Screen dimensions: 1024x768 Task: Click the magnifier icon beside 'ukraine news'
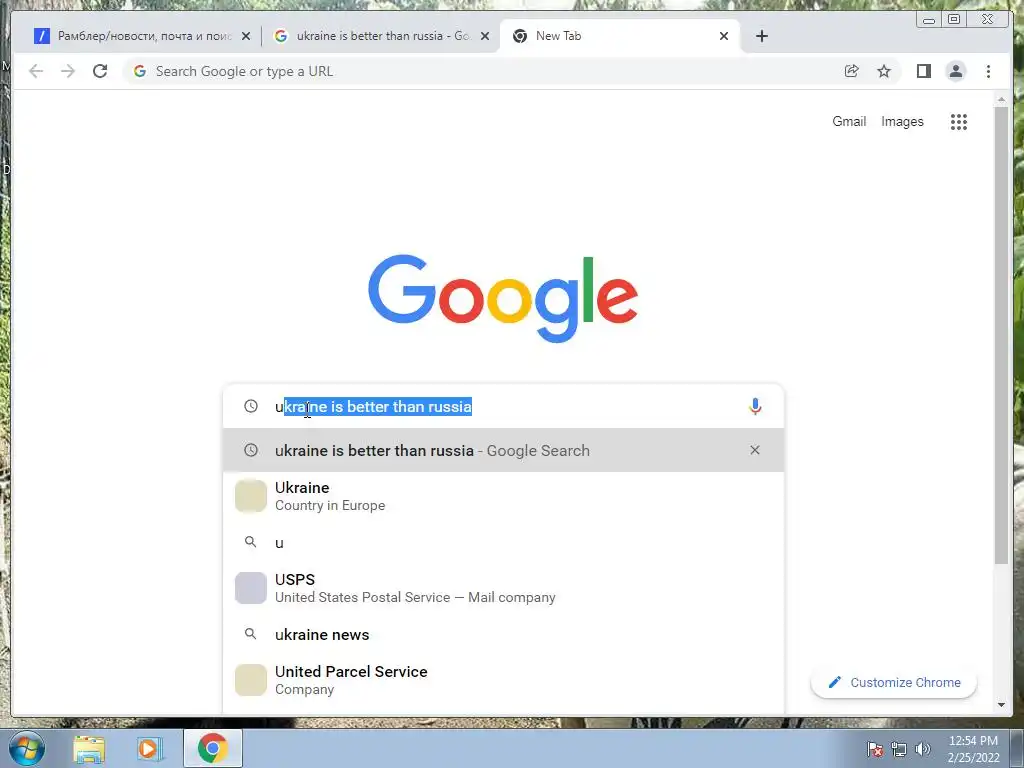tap(250, 633)
